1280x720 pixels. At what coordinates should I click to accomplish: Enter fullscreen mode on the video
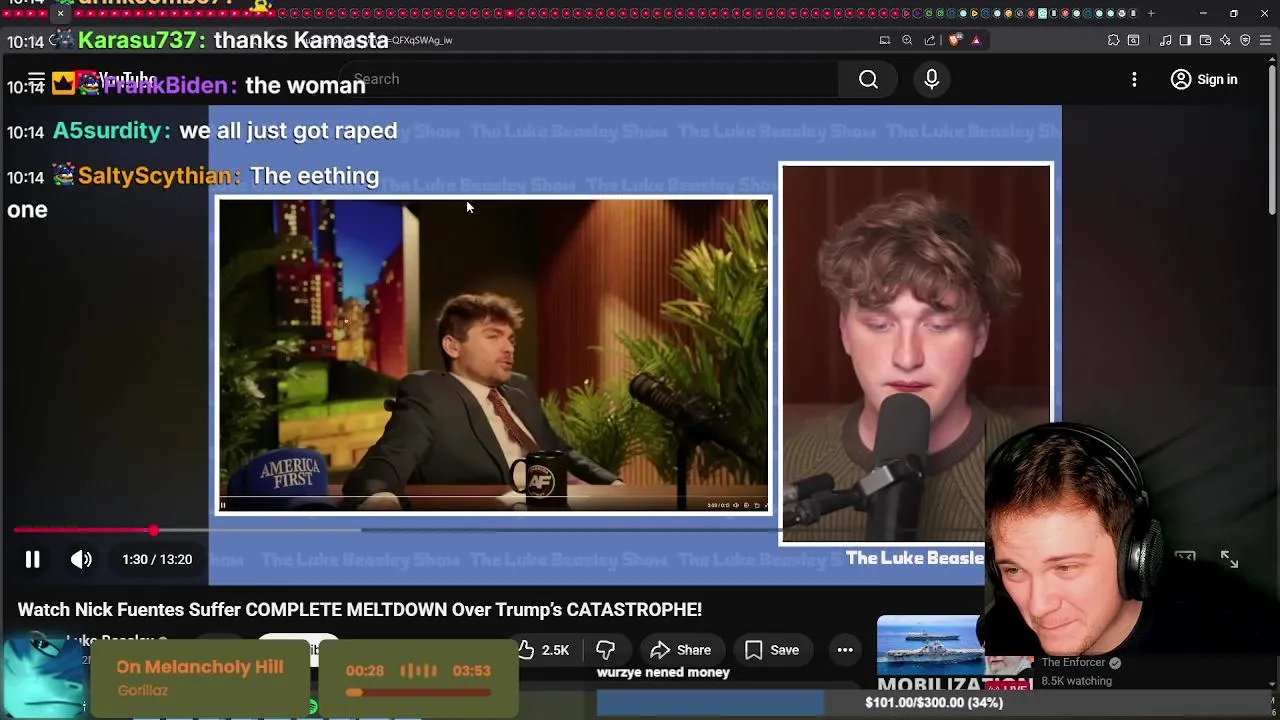coord(1229,560)
